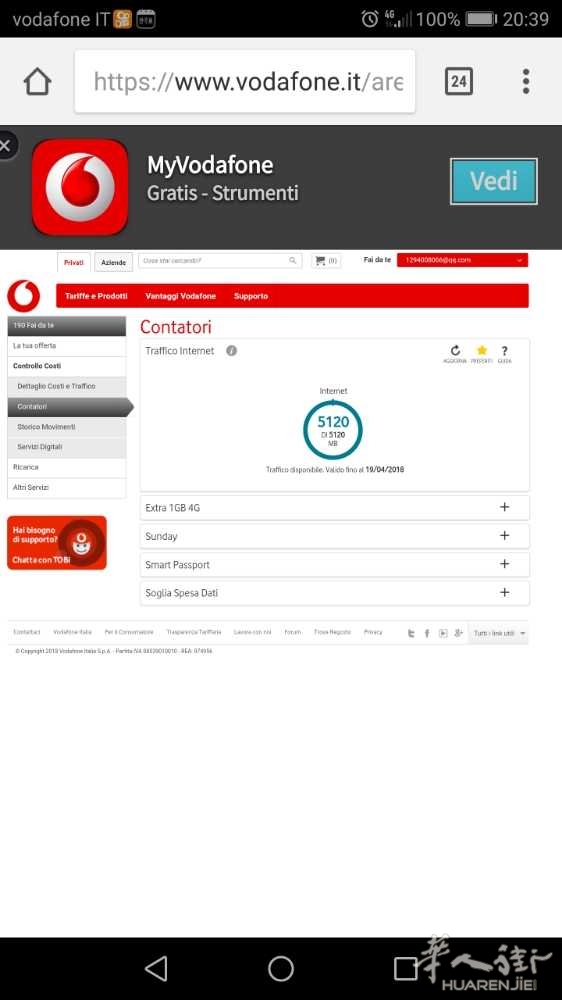The image size is (562, 1000).
Task: Click the Trova Negozio footer link
Action: (332, 632)
